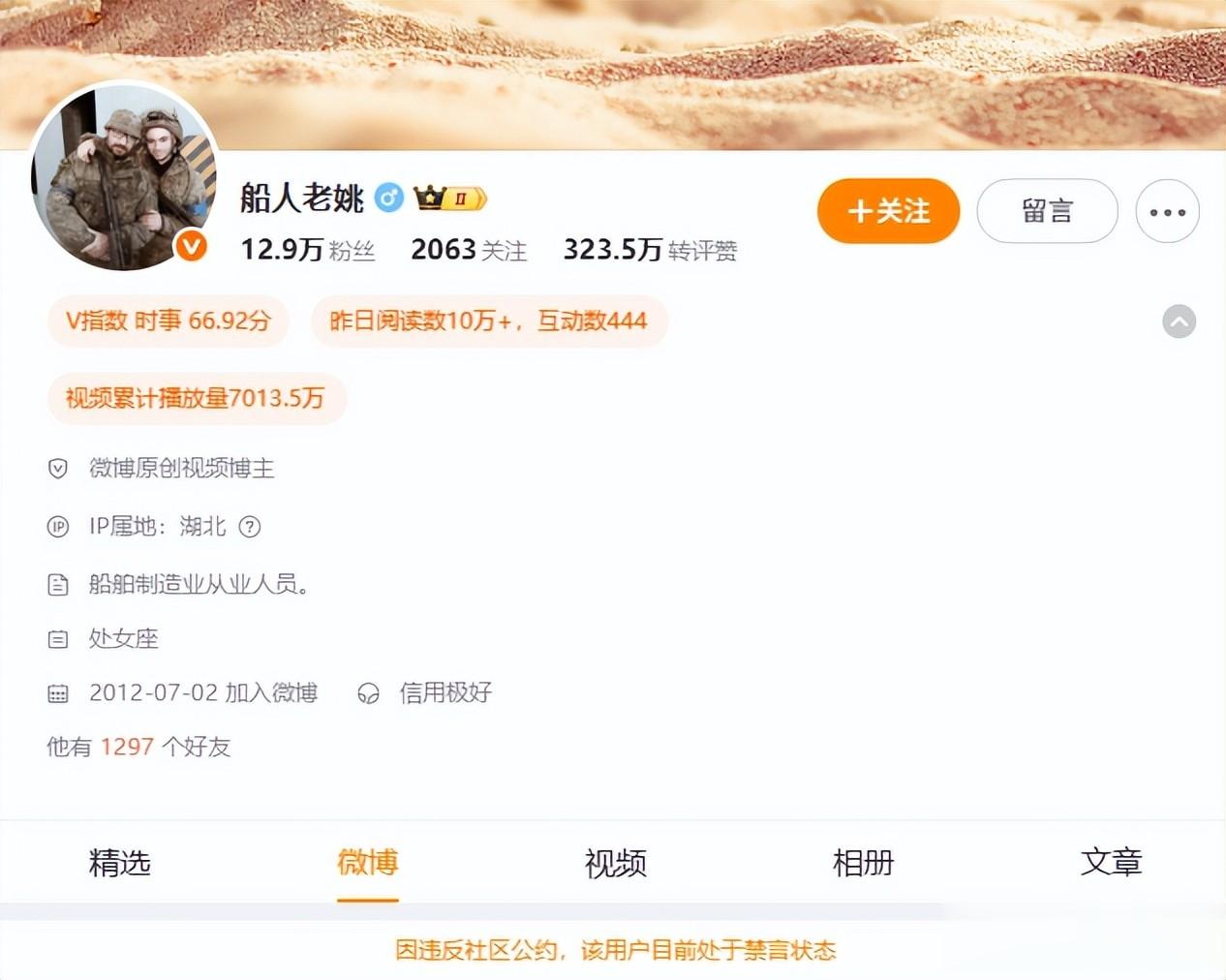This screenshot has width=1226, height=980.
Task: Click the calendar icon beside join date
Action: [58, 693]
